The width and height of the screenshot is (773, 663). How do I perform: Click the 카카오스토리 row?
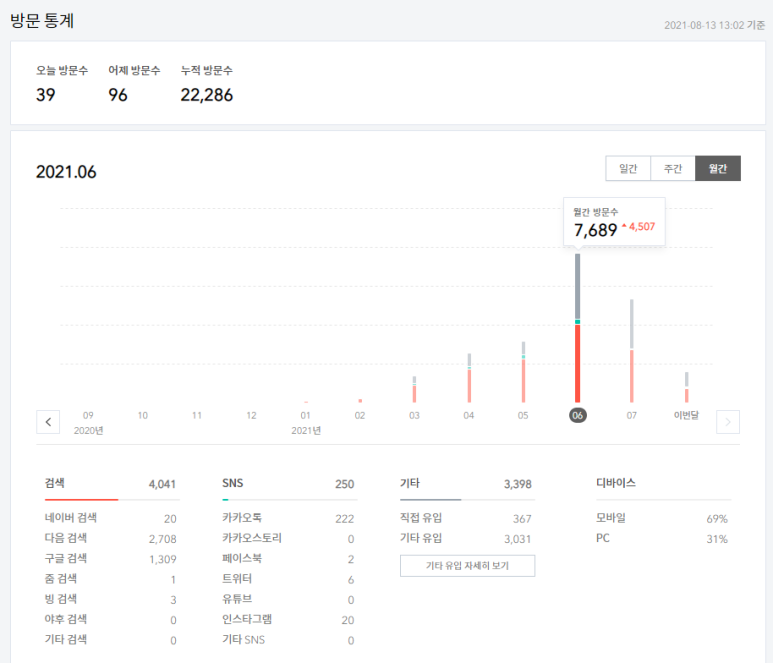(288, 538)
